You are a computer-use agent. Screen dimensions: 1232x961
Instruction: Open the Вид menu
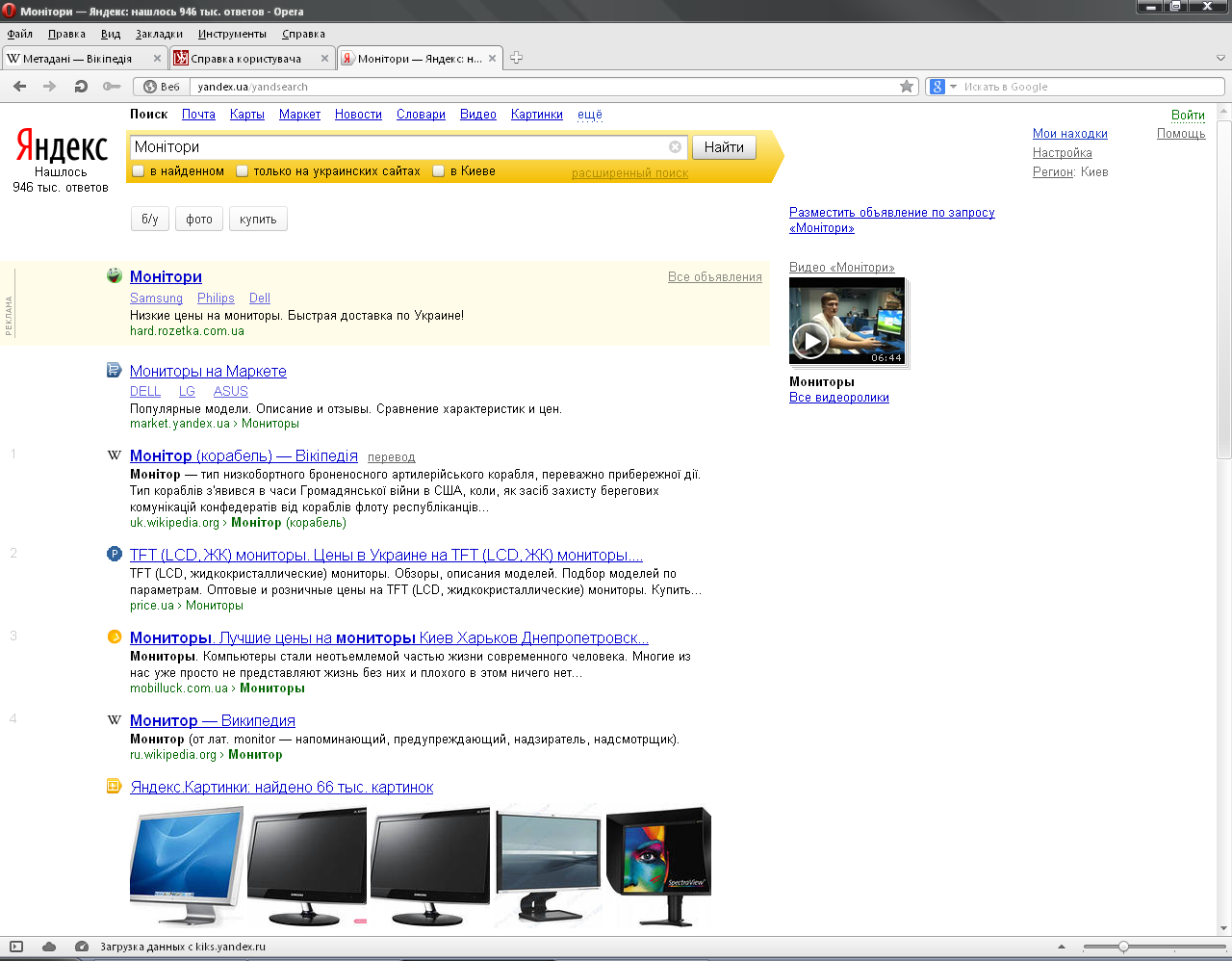pyautogui.click(x=111, y=34)
